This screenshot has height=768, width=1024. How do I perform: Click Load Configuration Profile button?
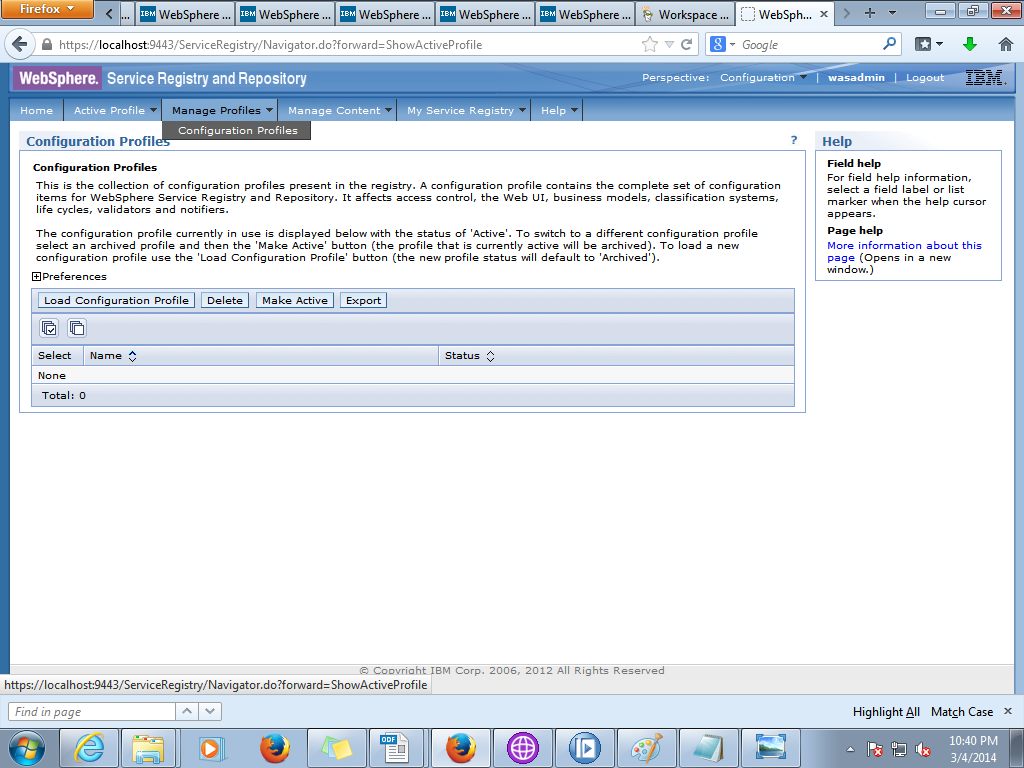(116, 300)
